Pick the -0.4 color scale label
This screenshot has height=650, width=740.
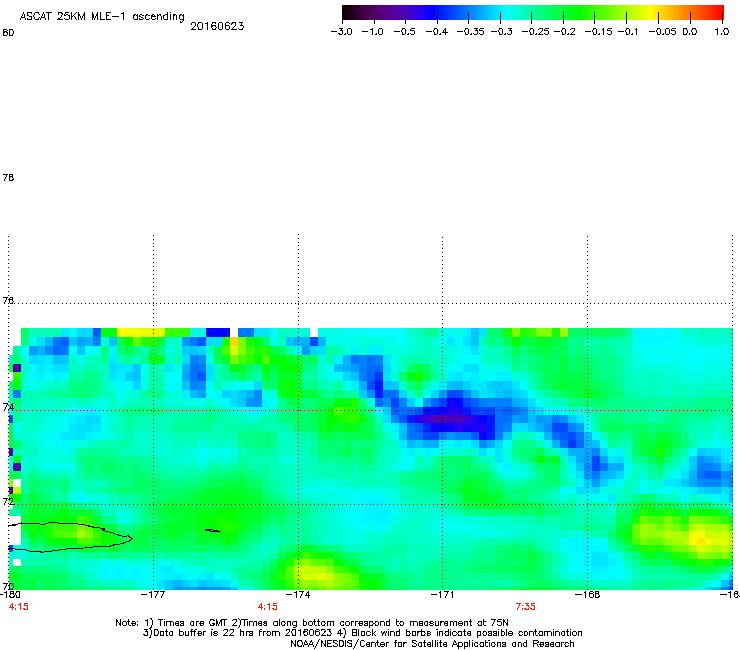pyautogui.click(x=437, y=32)
